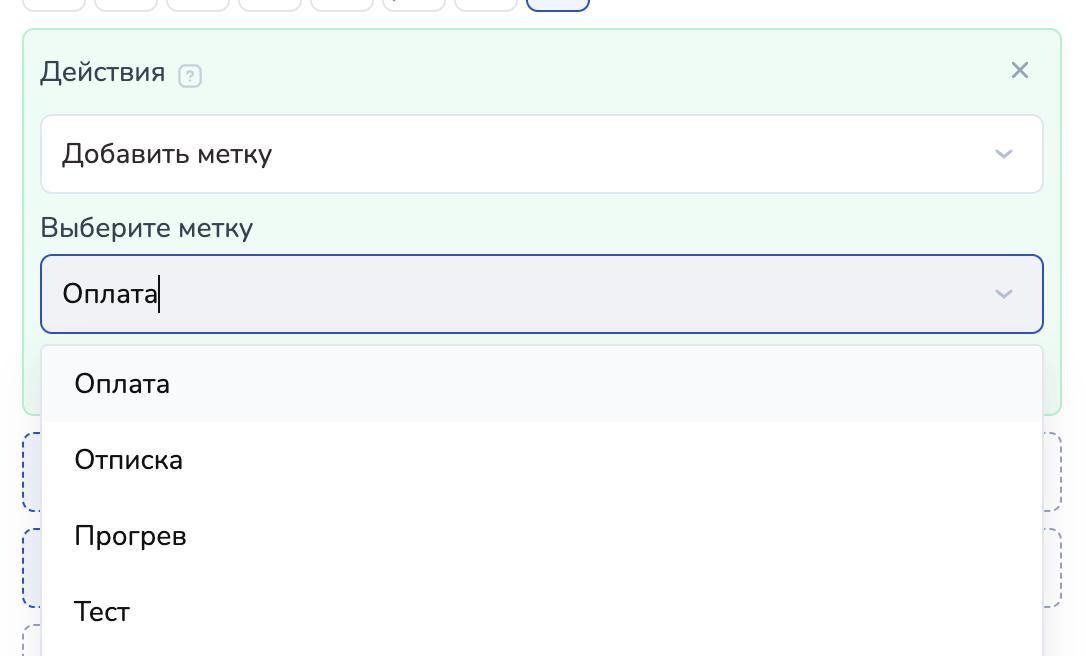
Task: Select the Оплата option in the list
Action: (122, 384)
